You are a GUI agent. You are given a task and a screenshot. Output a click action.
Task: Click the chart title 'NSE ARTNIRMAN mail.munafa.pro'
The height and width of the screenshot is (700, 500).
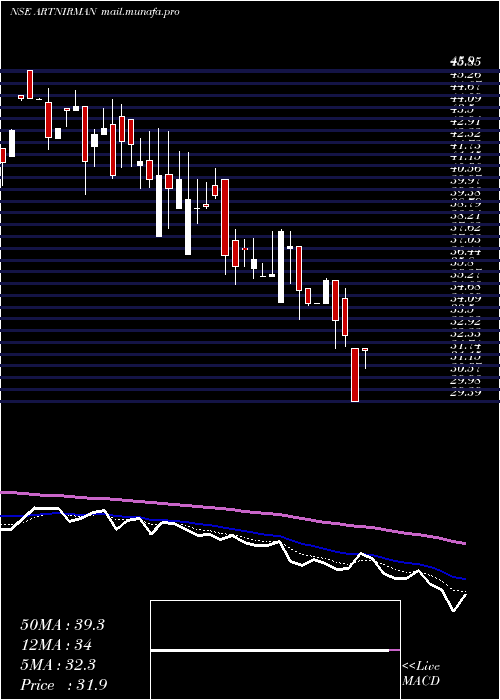[x=94, y=12]
